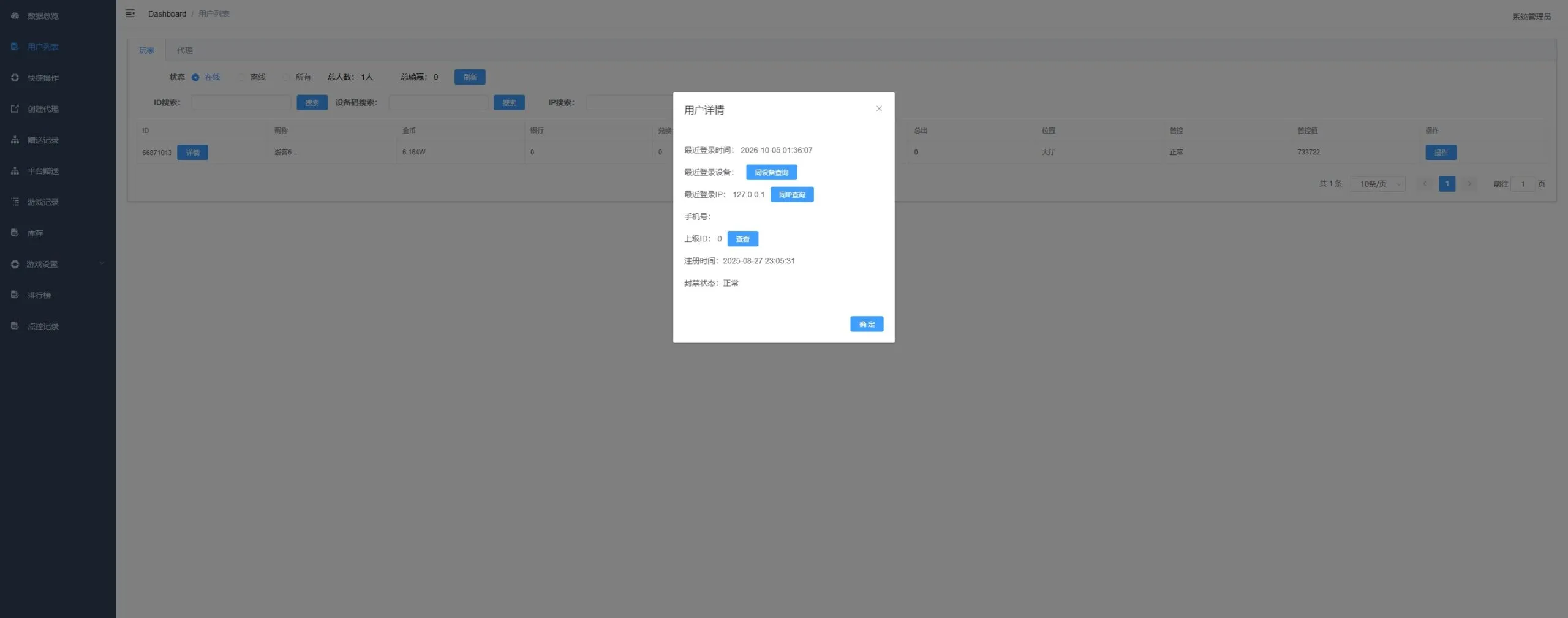Click the Dashboard breadcrumb link
Image resolution: width=1568 pixels, height=618 pixels.
167,14
